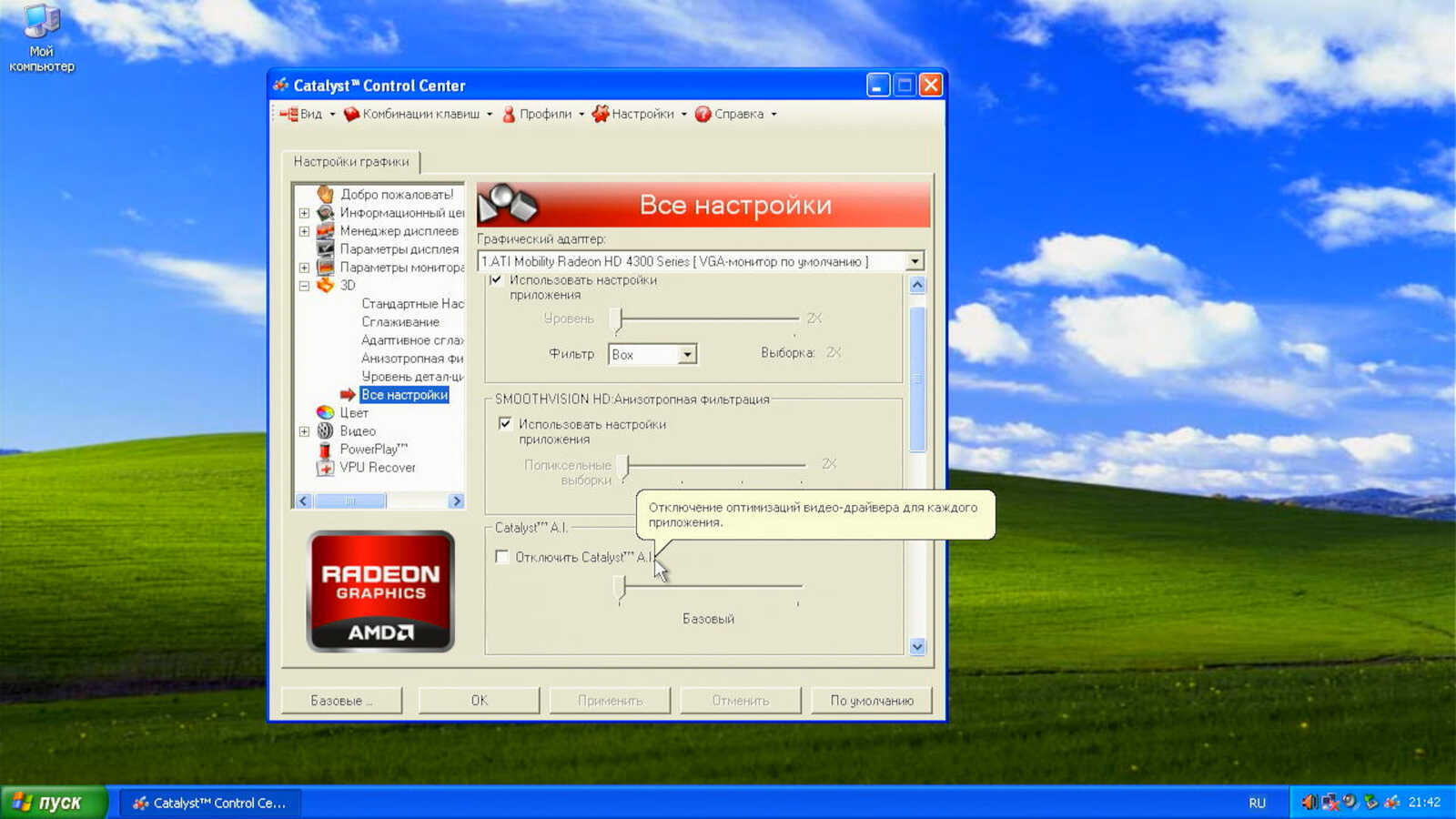Switch to the Настройки графики tab
1456x819 pixels.
tap(351, 161)
